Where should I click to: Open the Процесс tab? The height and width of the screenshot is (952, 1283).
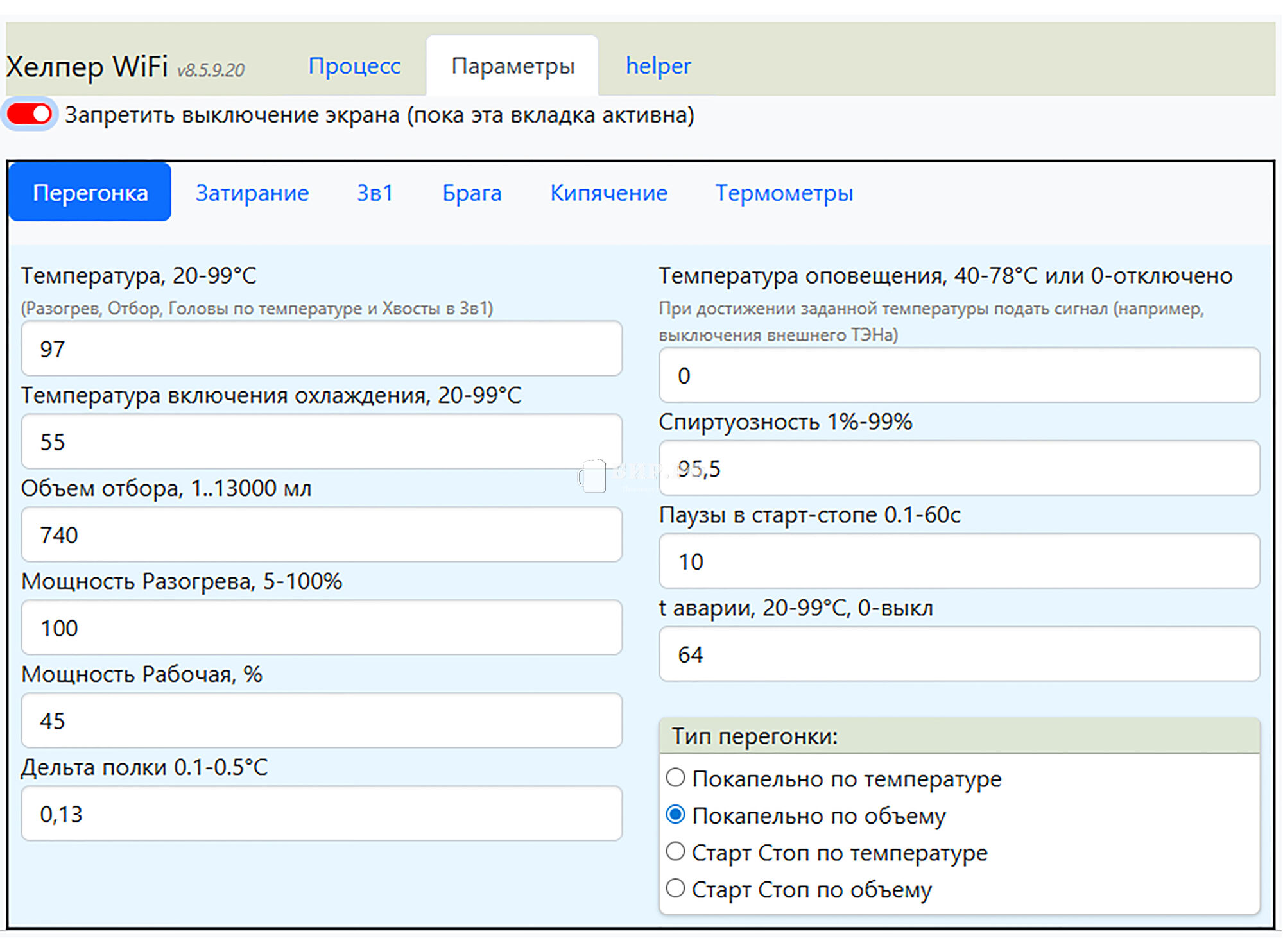(x=354, y=66)
